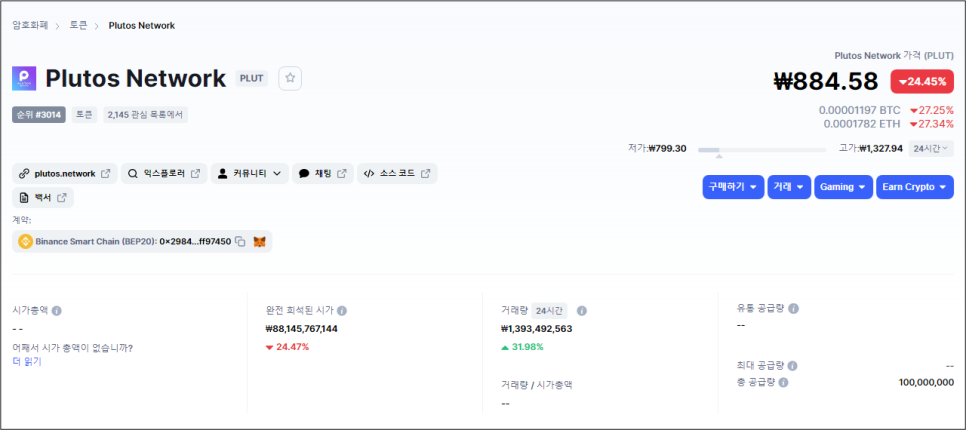Expand the 구매하기 dropdown button
Image resolution: width=966 pixels, height=430 pixels.
coord(733,187)
